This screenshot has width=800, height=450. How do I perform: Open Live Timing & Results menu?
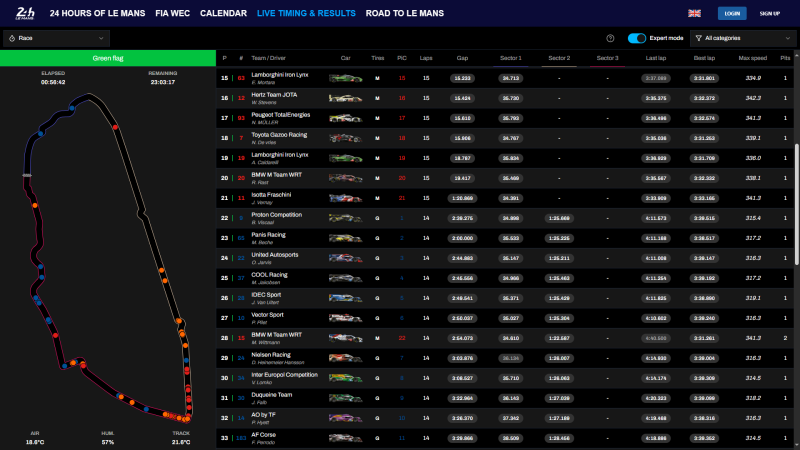(306, 13)
